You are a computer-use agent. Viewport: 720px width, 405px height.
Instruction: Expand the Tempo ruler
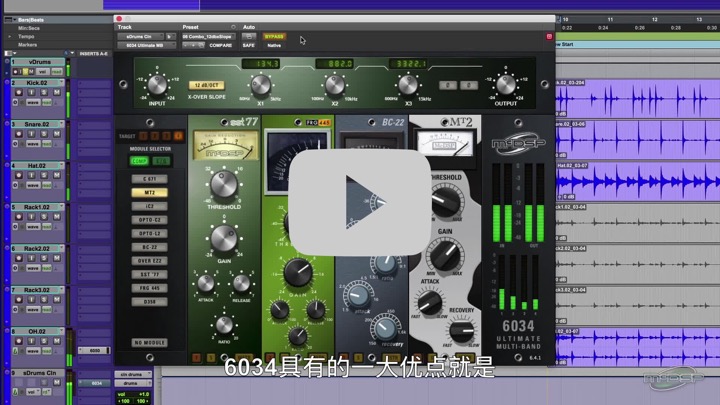(10, 36)
